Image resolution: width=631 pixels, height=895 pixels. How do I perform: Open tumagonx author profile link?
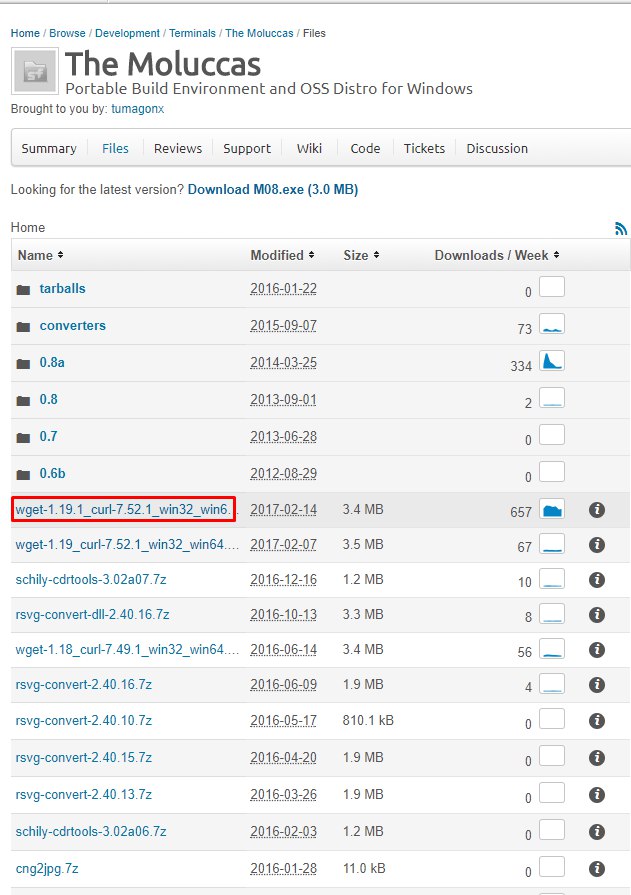tap(138, 109)
